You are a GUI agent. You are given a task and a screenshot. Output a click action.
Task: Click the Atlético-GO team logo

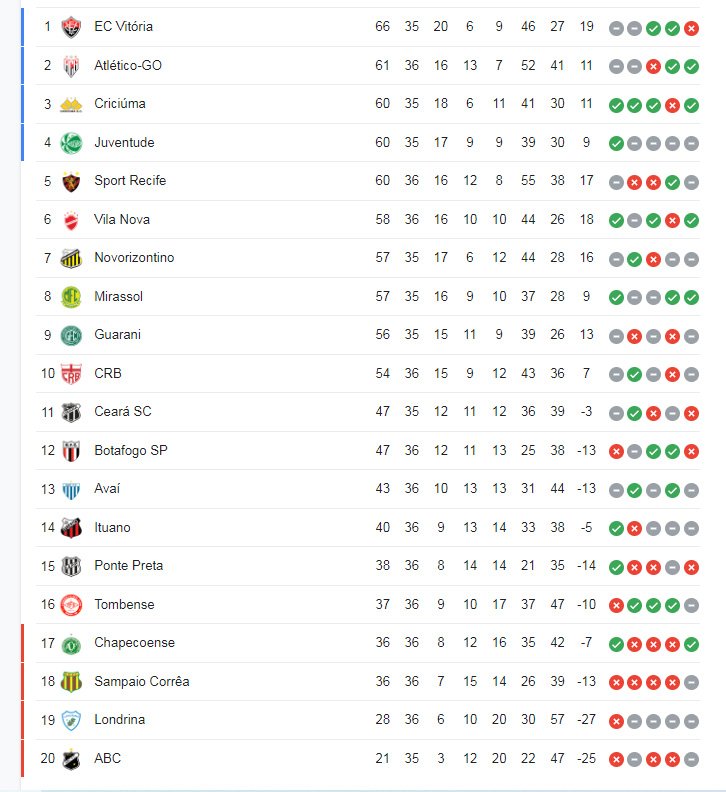[71, 66]
